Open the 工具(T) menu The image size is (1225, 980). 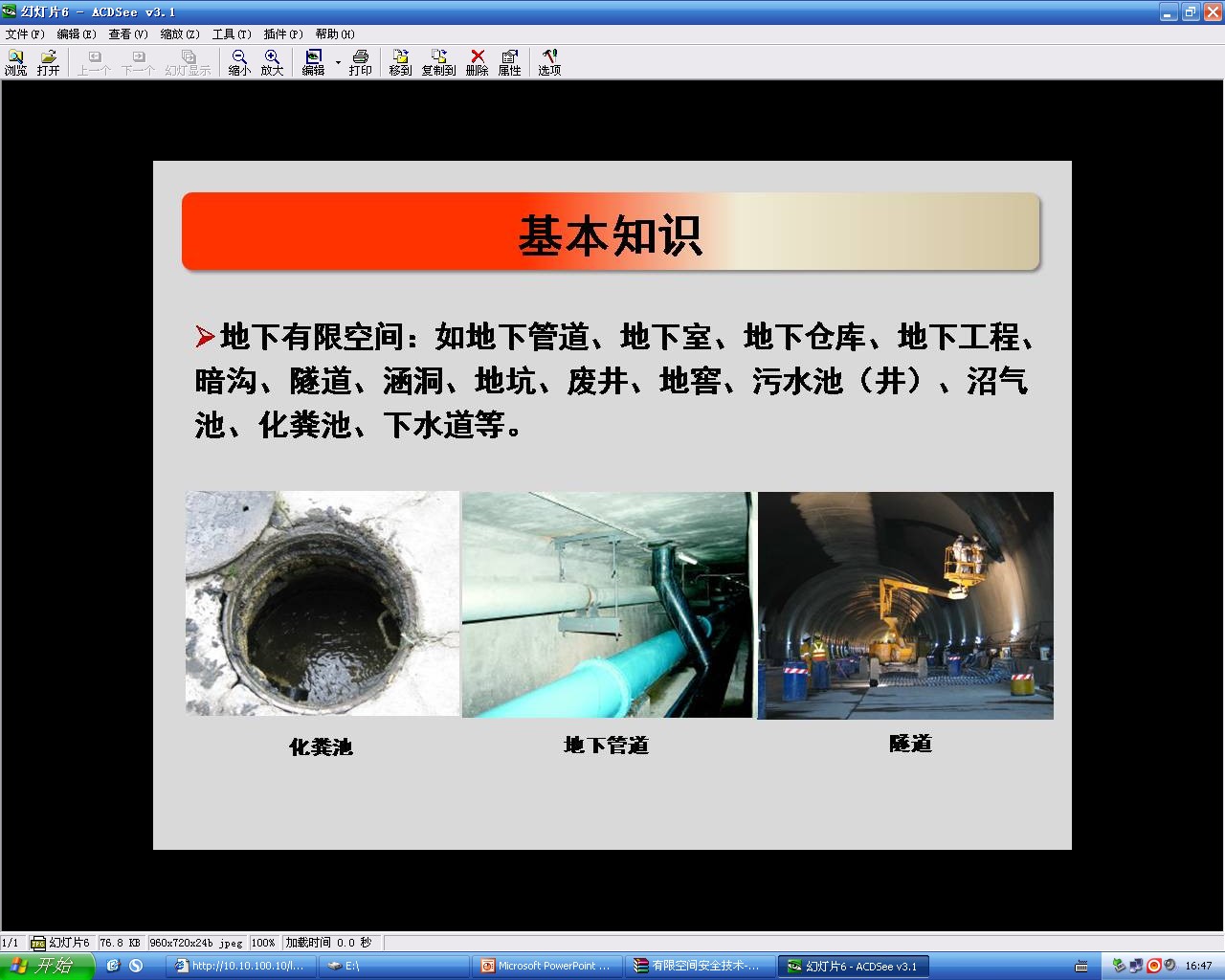point(232,34)
